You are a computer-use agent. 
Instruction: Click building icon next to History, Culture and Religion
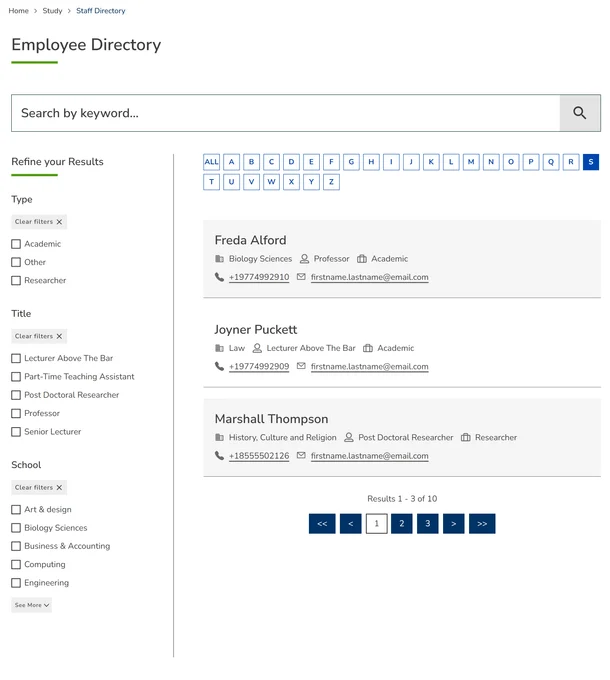[219, 437]
